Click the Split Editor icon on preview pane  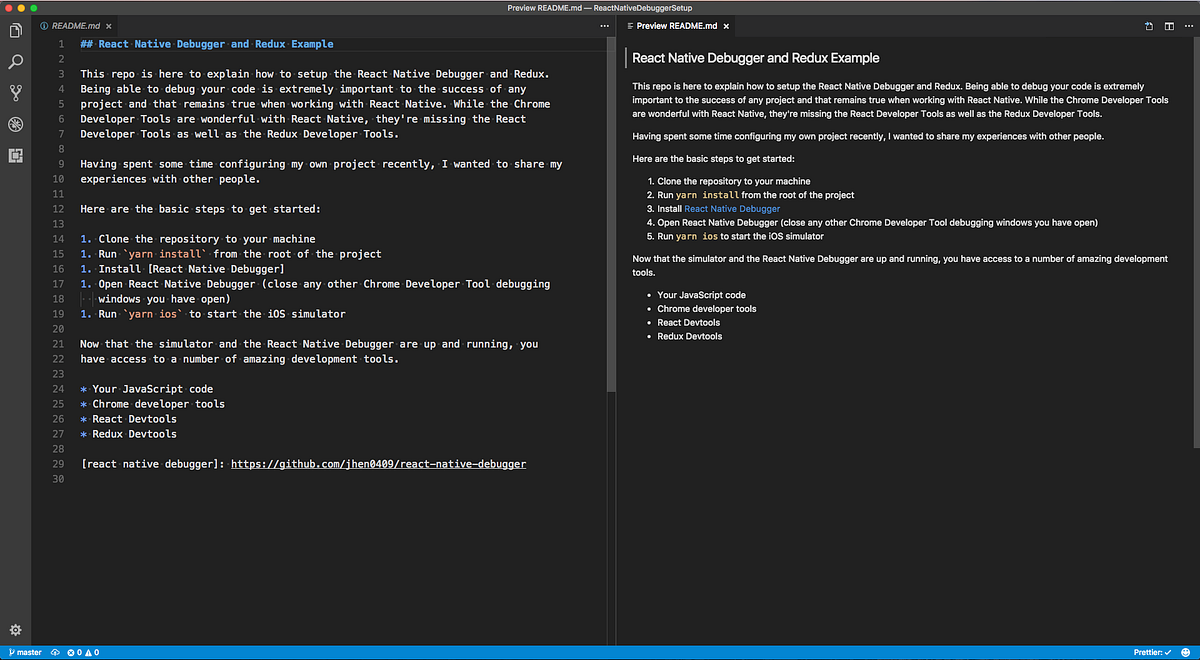click(1169, 26)
